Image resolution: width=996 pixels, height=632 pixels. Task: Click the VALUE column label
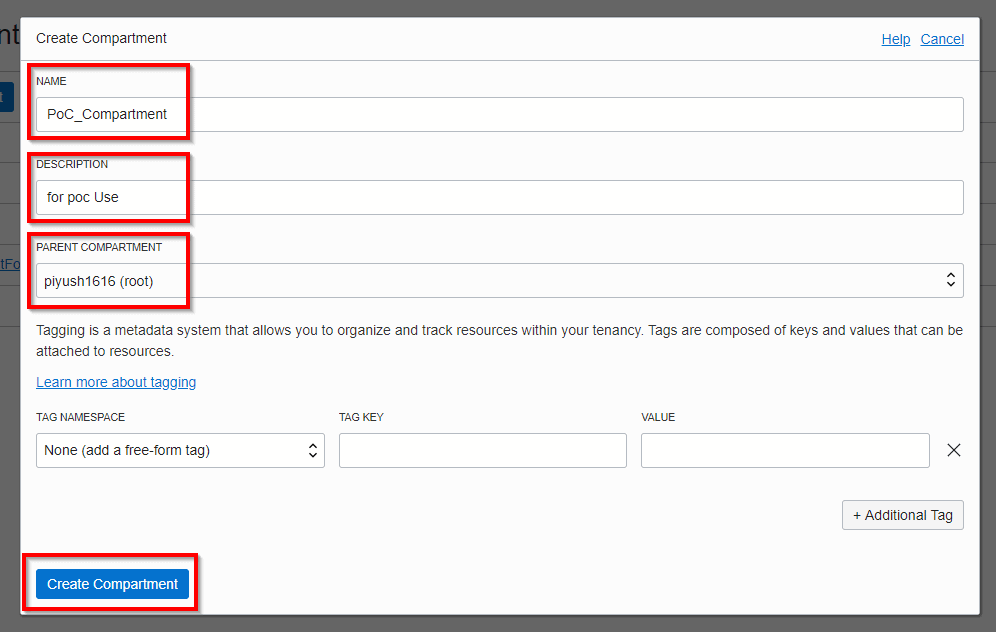point(658,417)
